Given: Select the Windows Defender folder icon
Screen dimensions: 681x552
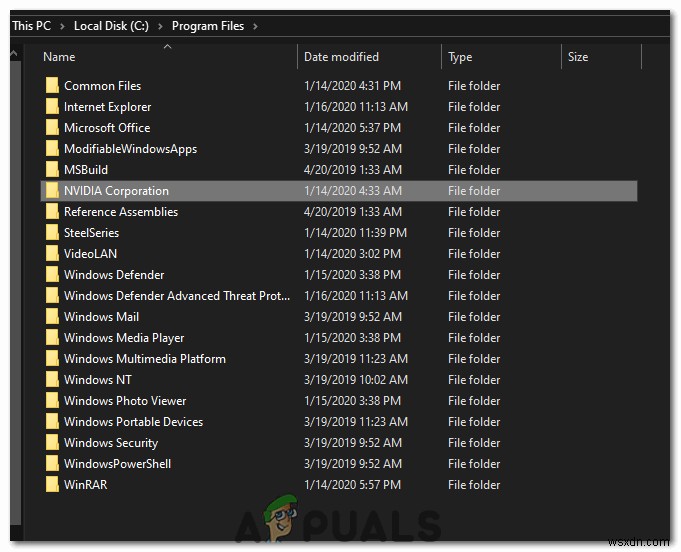Looking at the screenshot, I should [x=52, y=274].
